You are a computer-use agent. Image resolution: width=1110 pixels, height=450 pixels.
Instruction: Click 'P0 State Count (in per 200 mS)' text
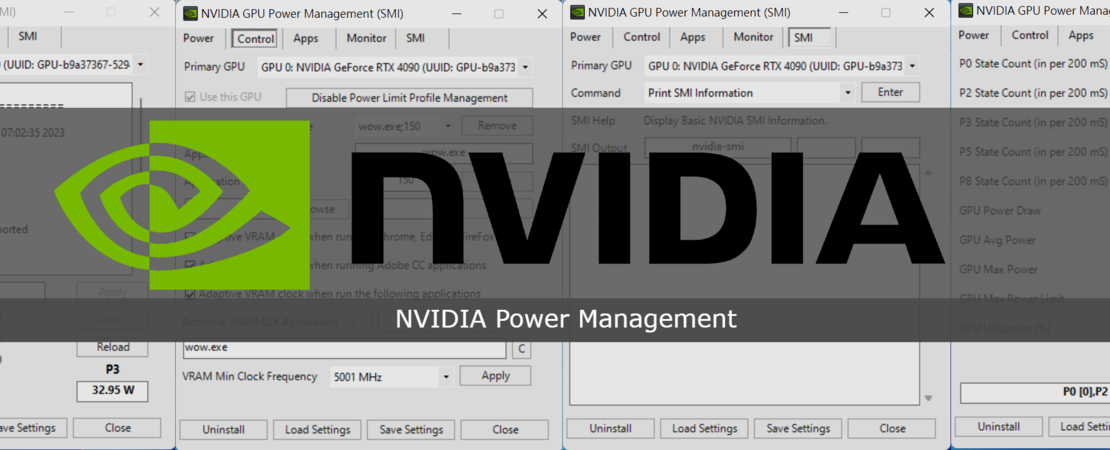click(x=1033, y=64)
